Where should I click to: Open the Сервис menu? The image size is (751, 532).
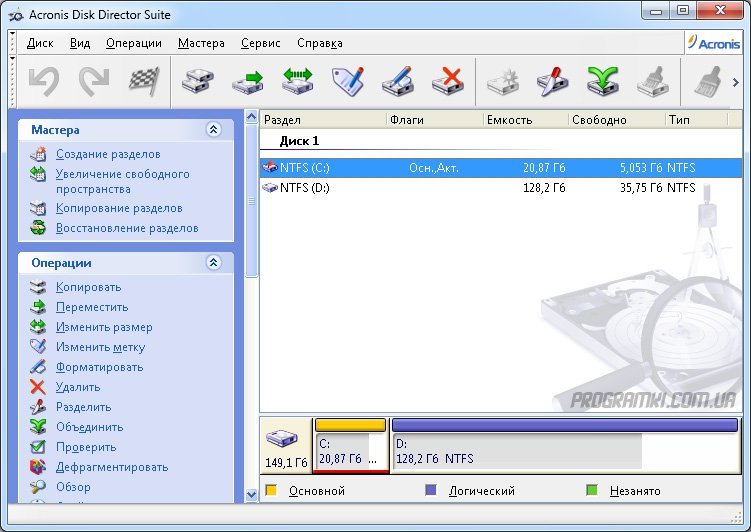[x=260, y=43]
